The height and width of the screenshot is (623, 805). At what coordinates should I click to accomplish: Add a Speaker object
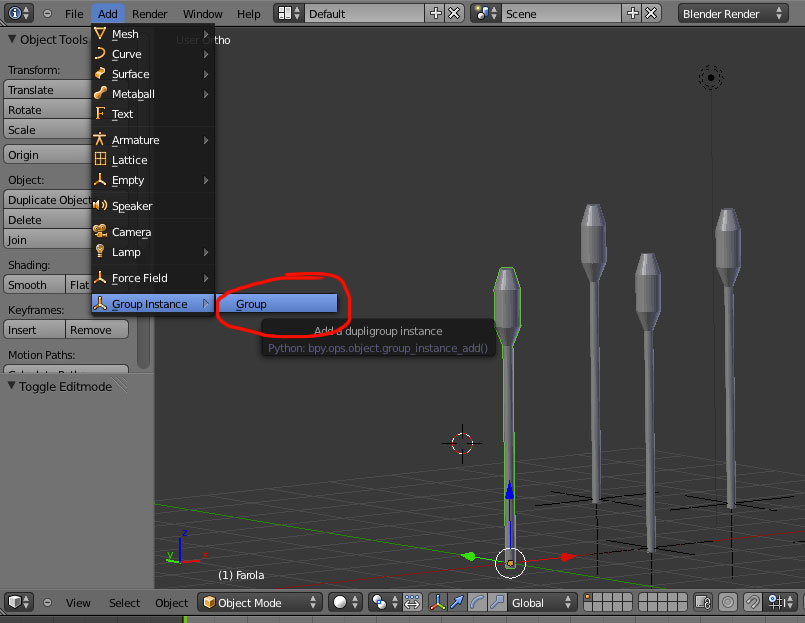tap(152, 206)
